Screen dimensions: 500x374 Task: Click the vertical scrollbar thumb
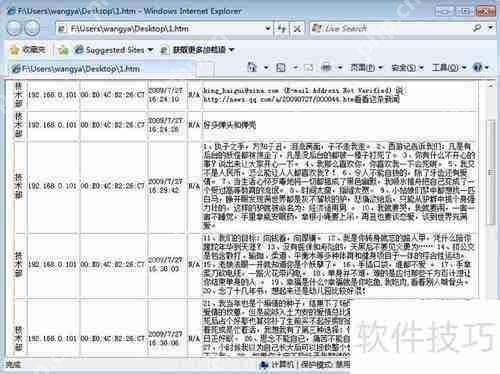click(x=491, y=172)
